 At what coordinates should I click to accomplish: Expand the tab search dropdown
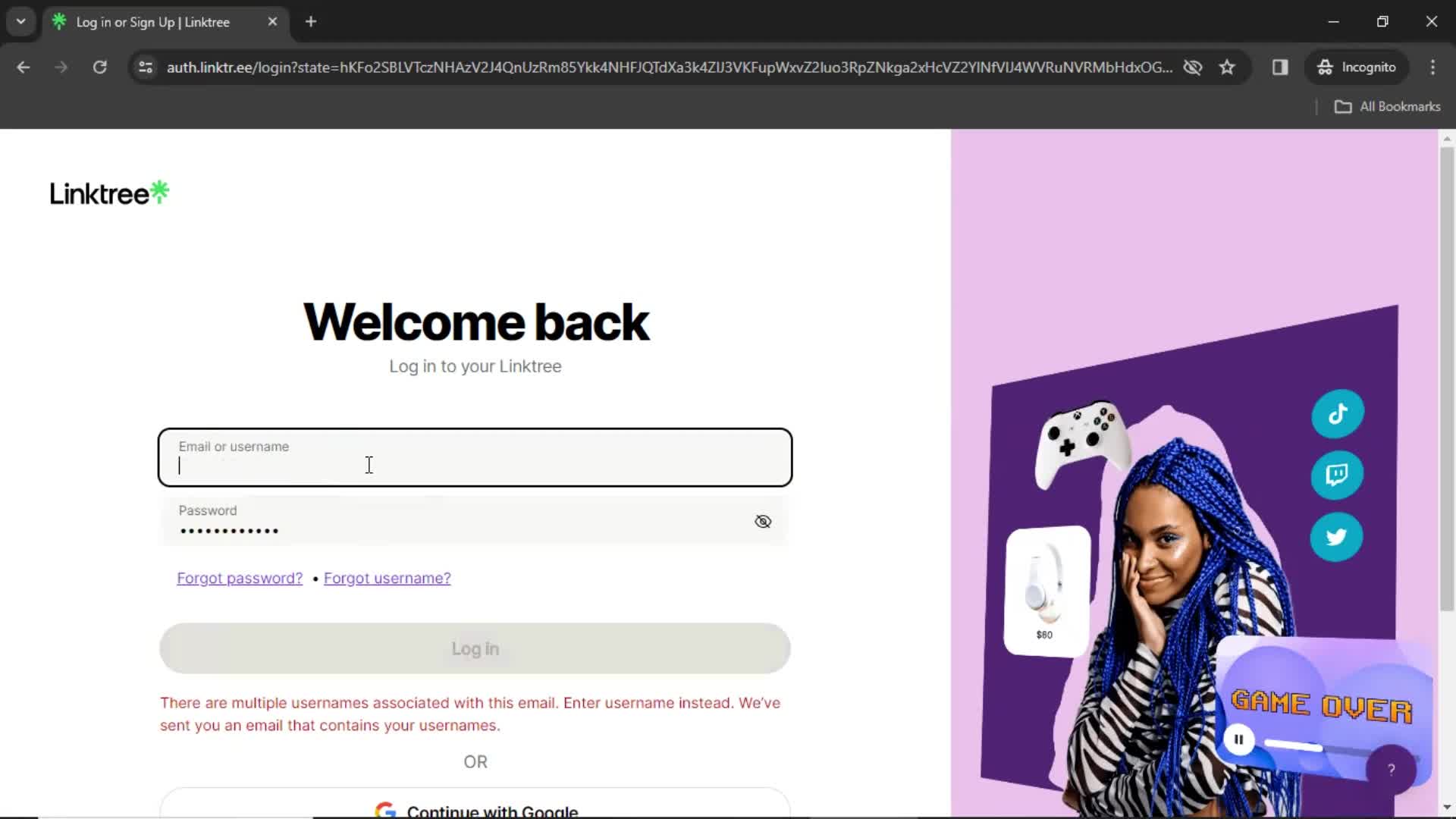[20, 22]
